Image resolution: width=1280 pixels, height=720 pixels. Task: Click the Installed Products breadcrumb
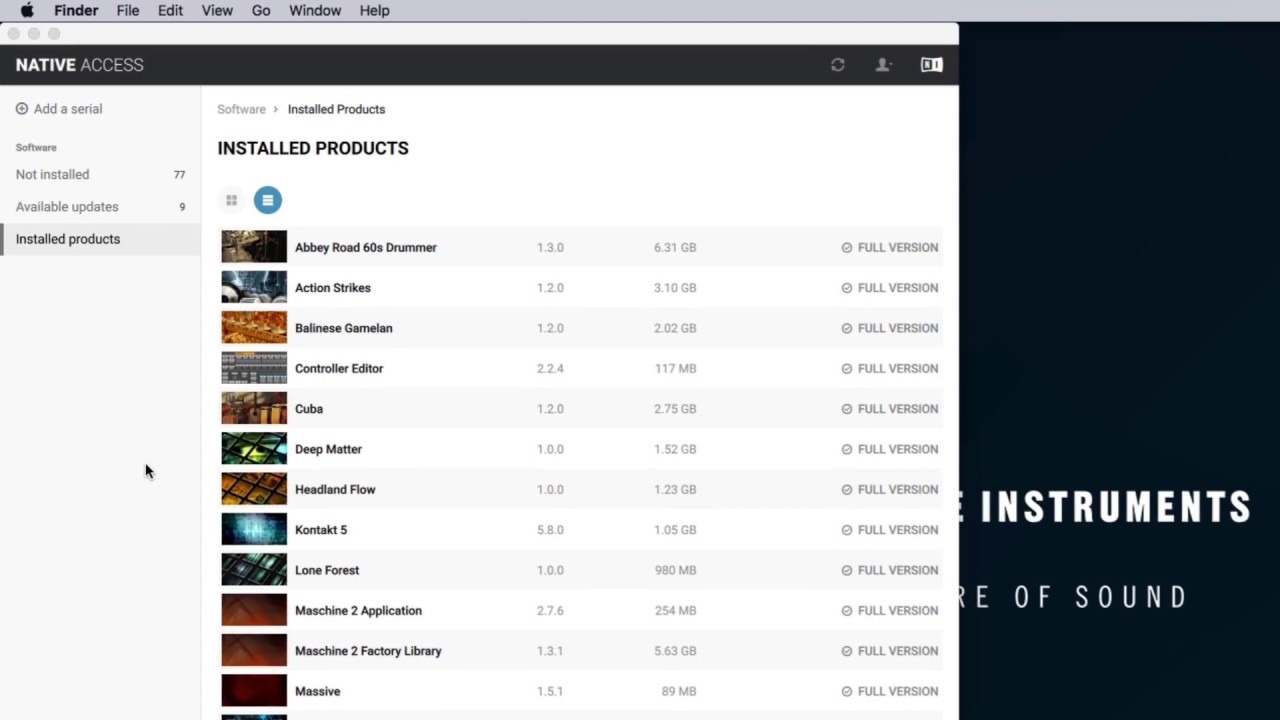pos(336,109)
